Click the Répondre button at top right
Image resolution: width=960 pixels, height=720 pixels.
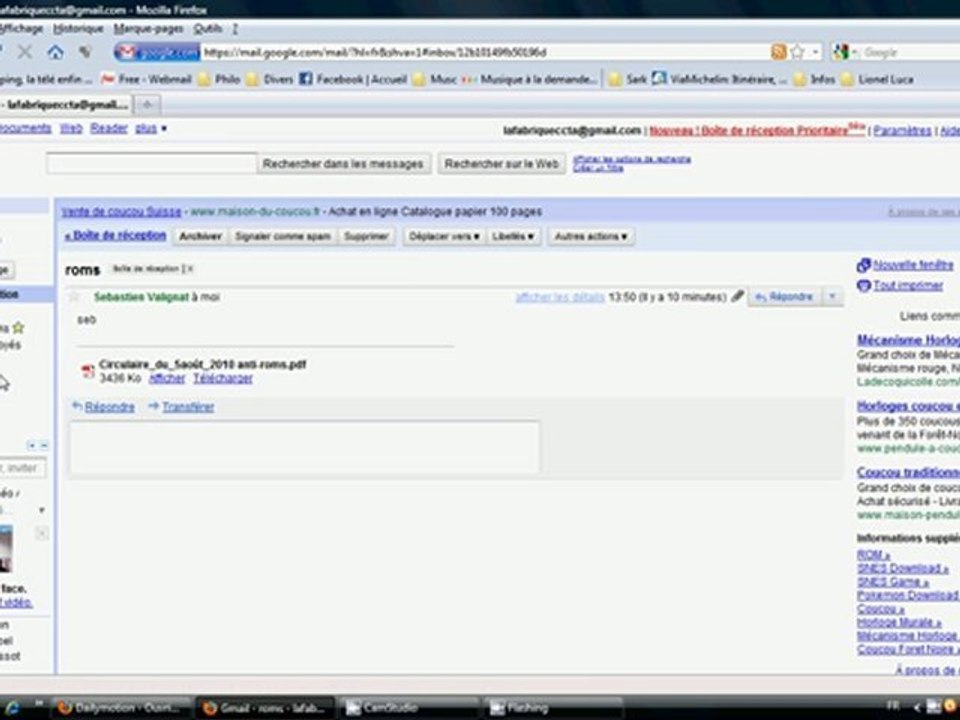pyautogui.click(x=784, y=297)
